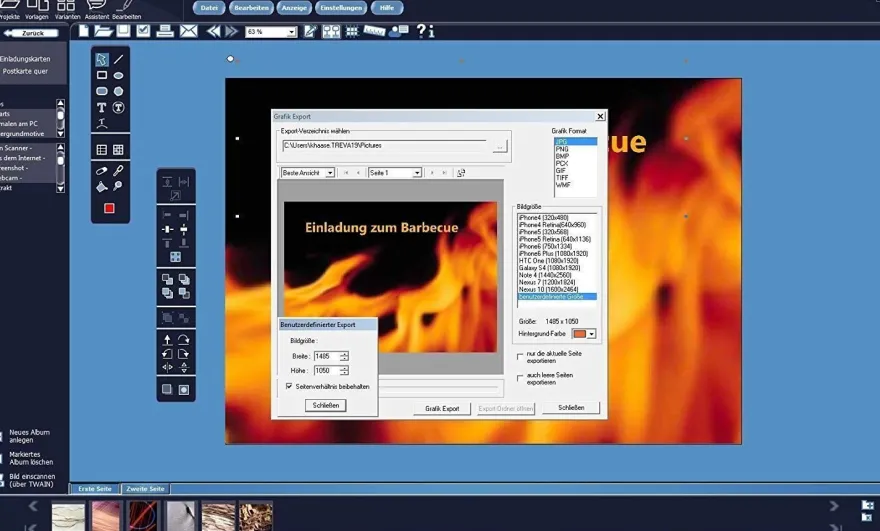Switch to 'Zweite Seite' tab
This screenshot has width=880, height=531.
point(145,489)
